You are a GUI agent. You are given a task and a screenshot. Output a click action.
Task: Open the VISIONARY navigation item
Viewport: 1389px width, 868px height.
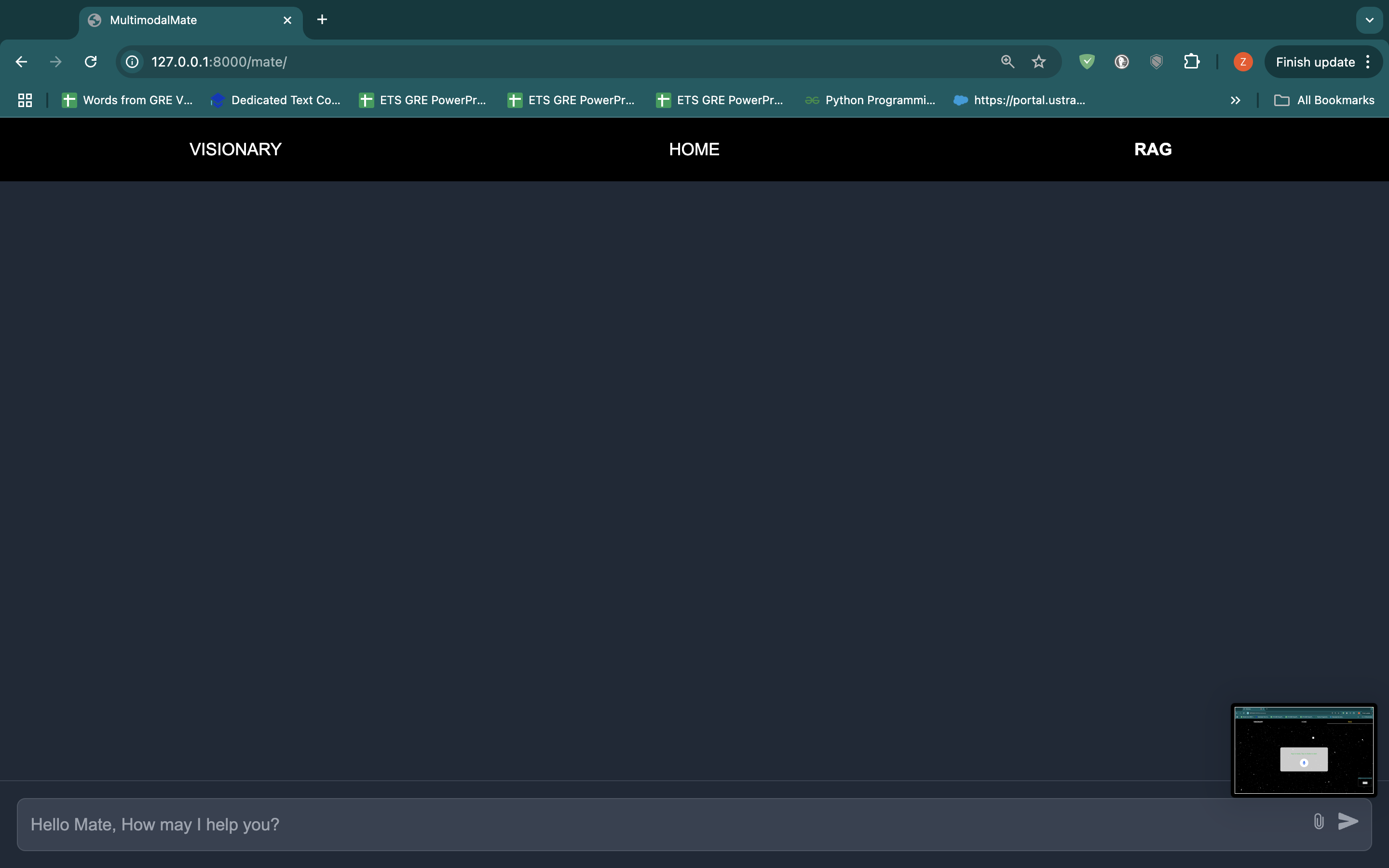235,149
